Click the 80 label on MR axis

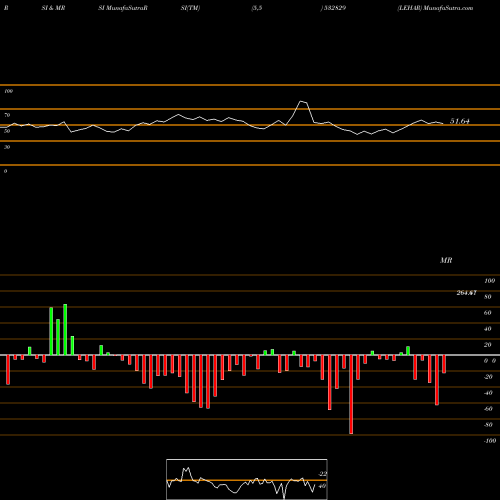click(488, 297)
